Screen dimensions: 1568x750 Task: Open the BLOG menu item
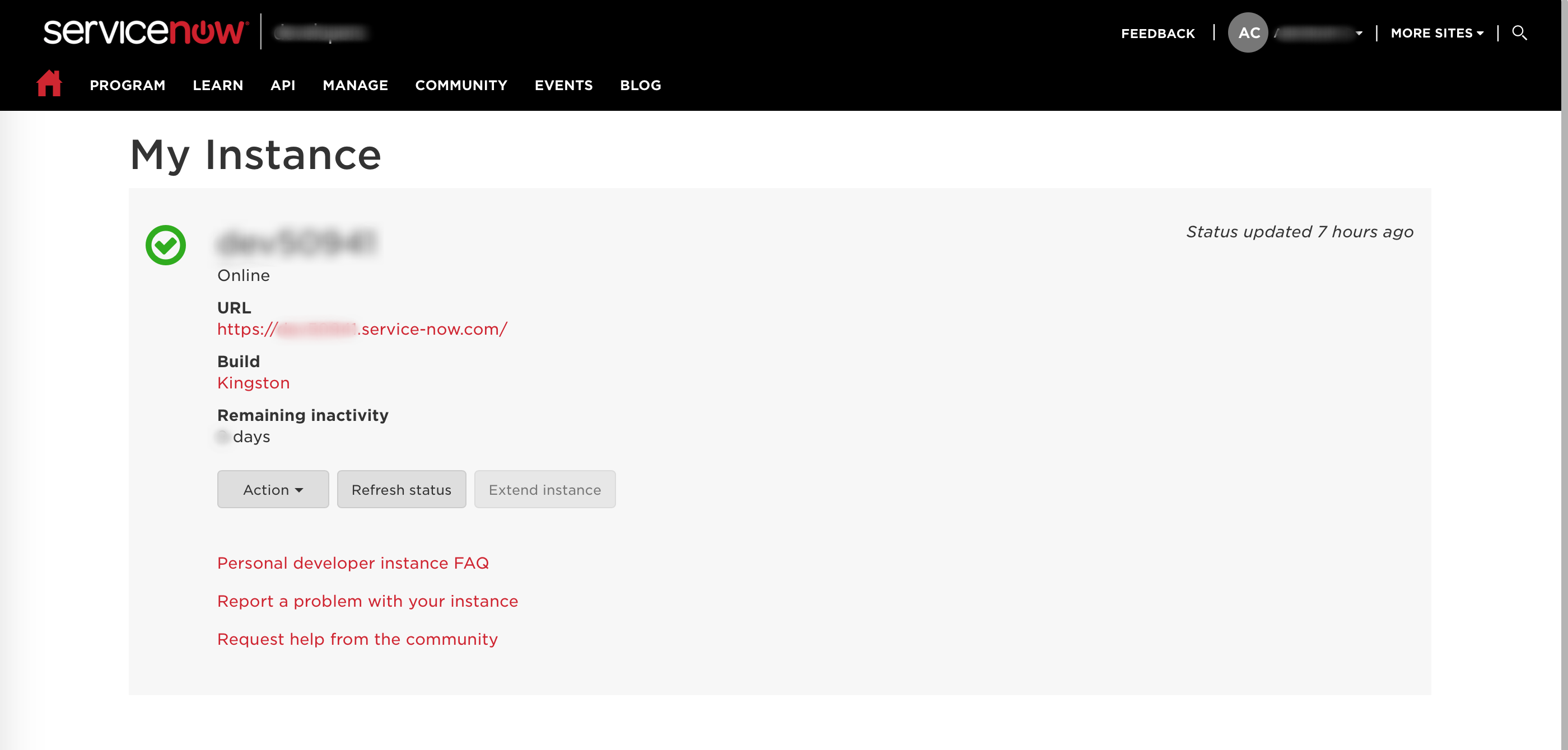point(640,85)
